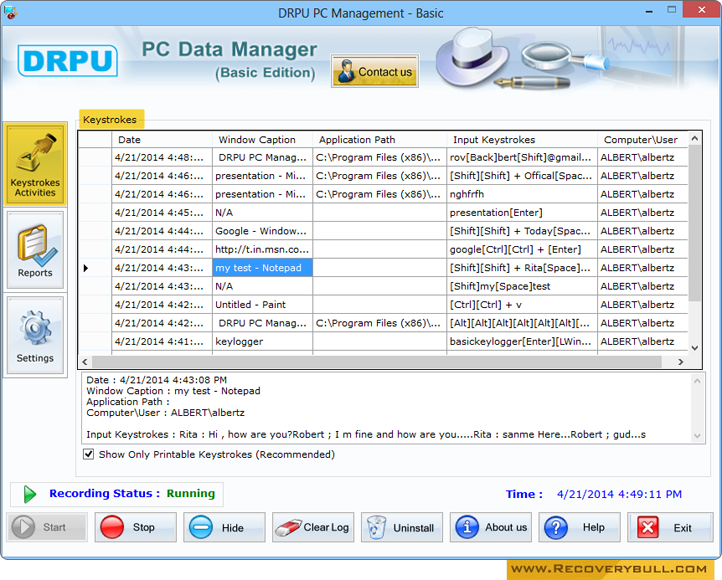The image size is (722, 580).
Task: Stop the recording
Action: tap(135, 527)
